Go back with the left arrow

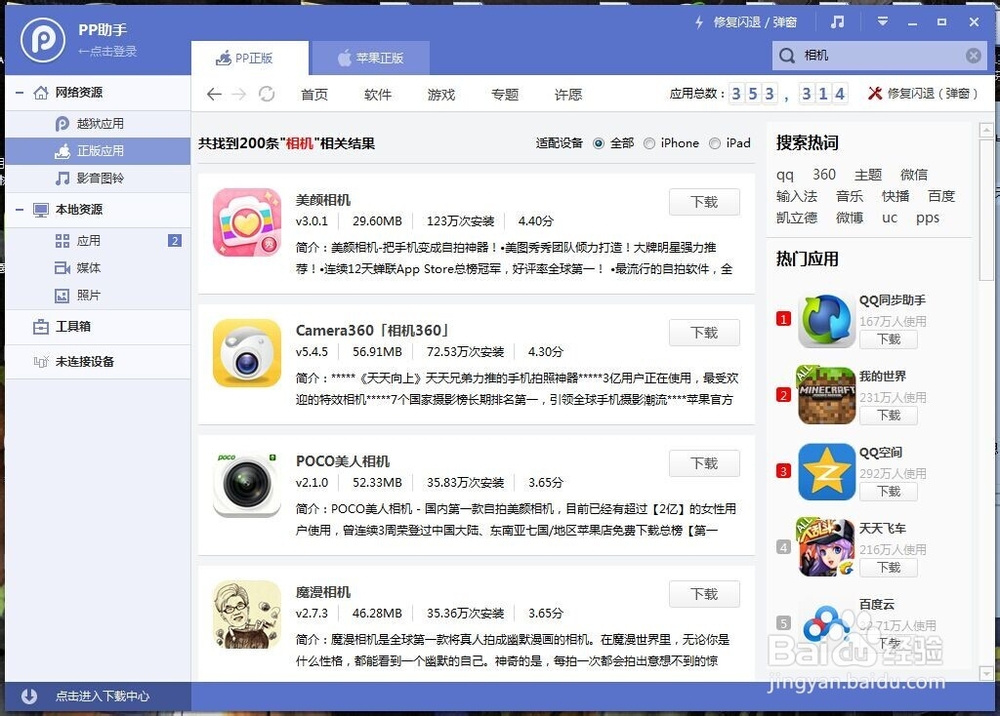point(214,94)
